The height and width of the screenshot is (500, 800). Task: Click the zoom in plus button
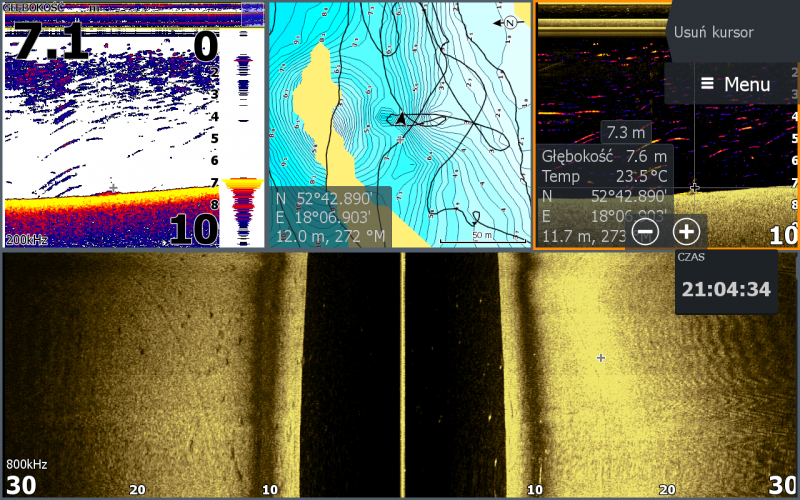tap(686, 232)
